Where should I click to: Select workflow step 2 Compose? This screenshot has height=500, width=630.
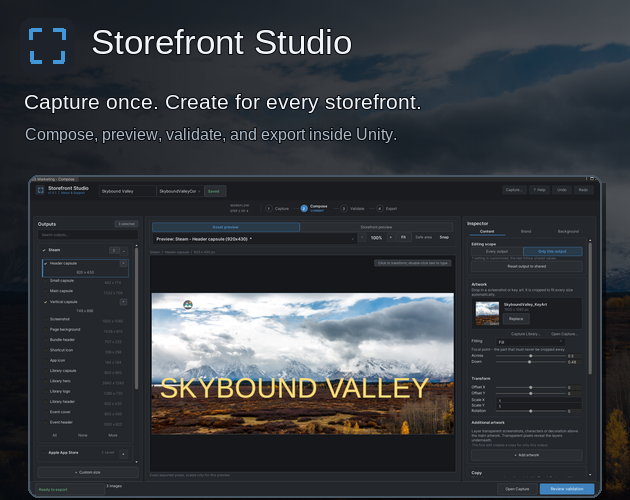point(314,208)
